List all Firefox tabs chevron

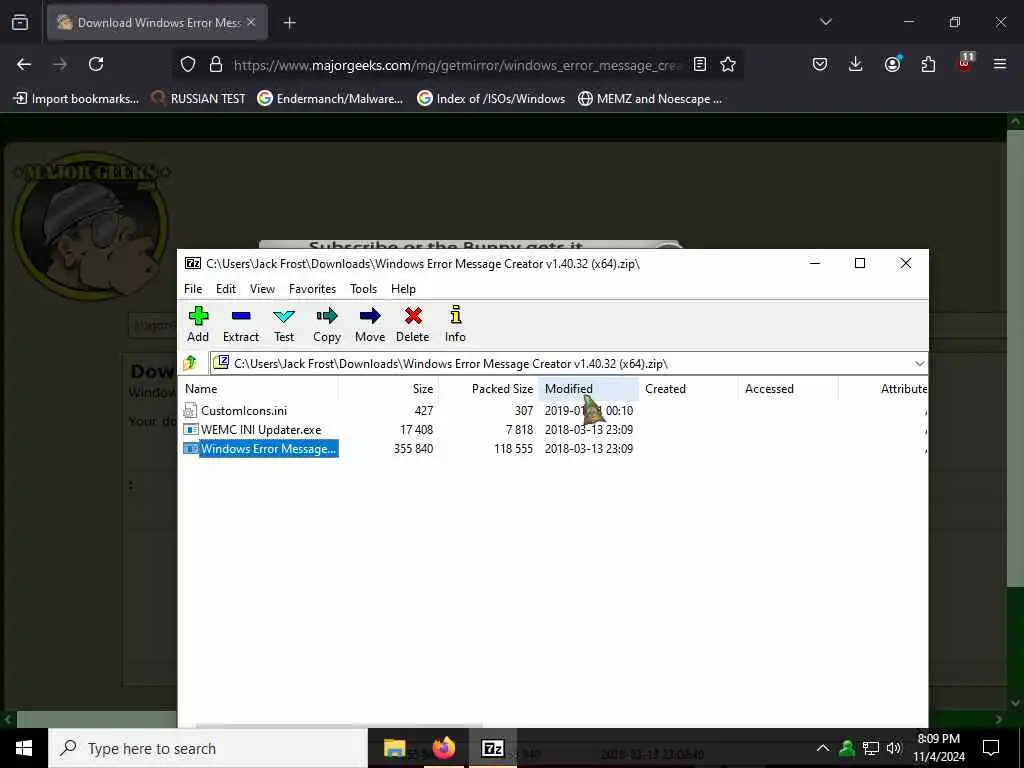tap(825, 22)
